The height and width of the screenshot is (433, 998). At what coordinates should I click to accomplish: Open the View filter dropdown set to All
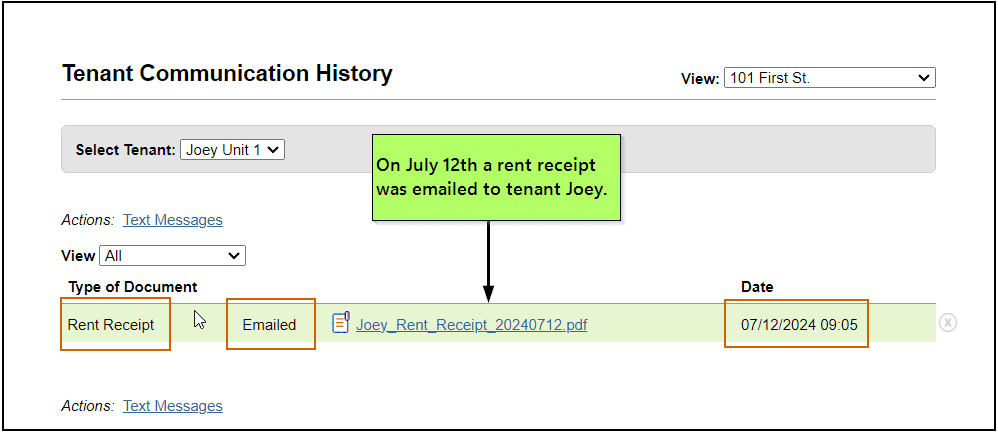click(172, 256)
